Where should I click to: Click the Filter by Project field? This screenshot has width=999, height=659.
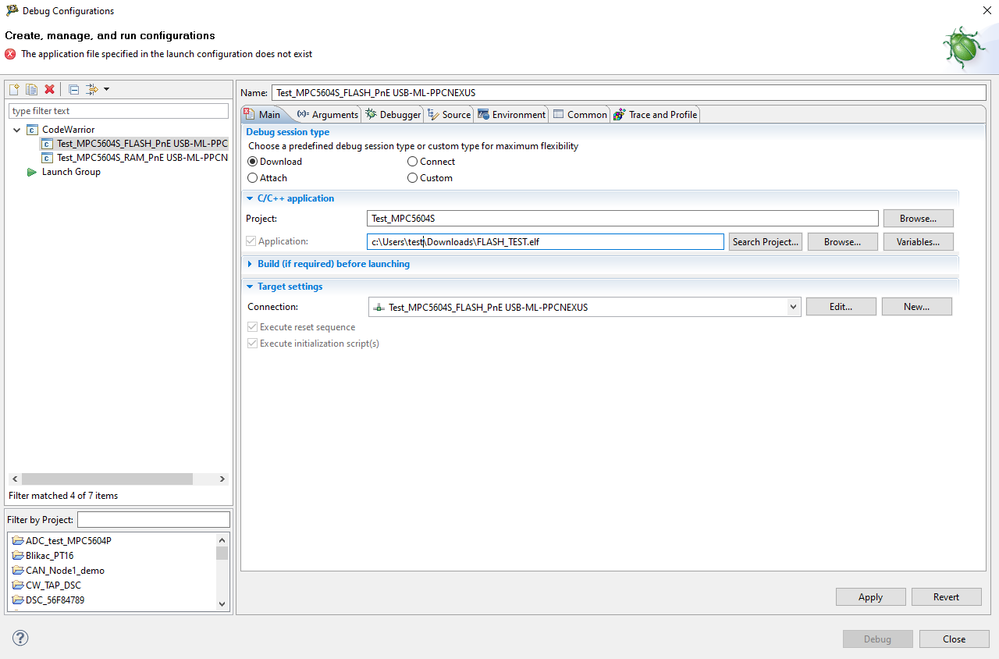(154, 519)
